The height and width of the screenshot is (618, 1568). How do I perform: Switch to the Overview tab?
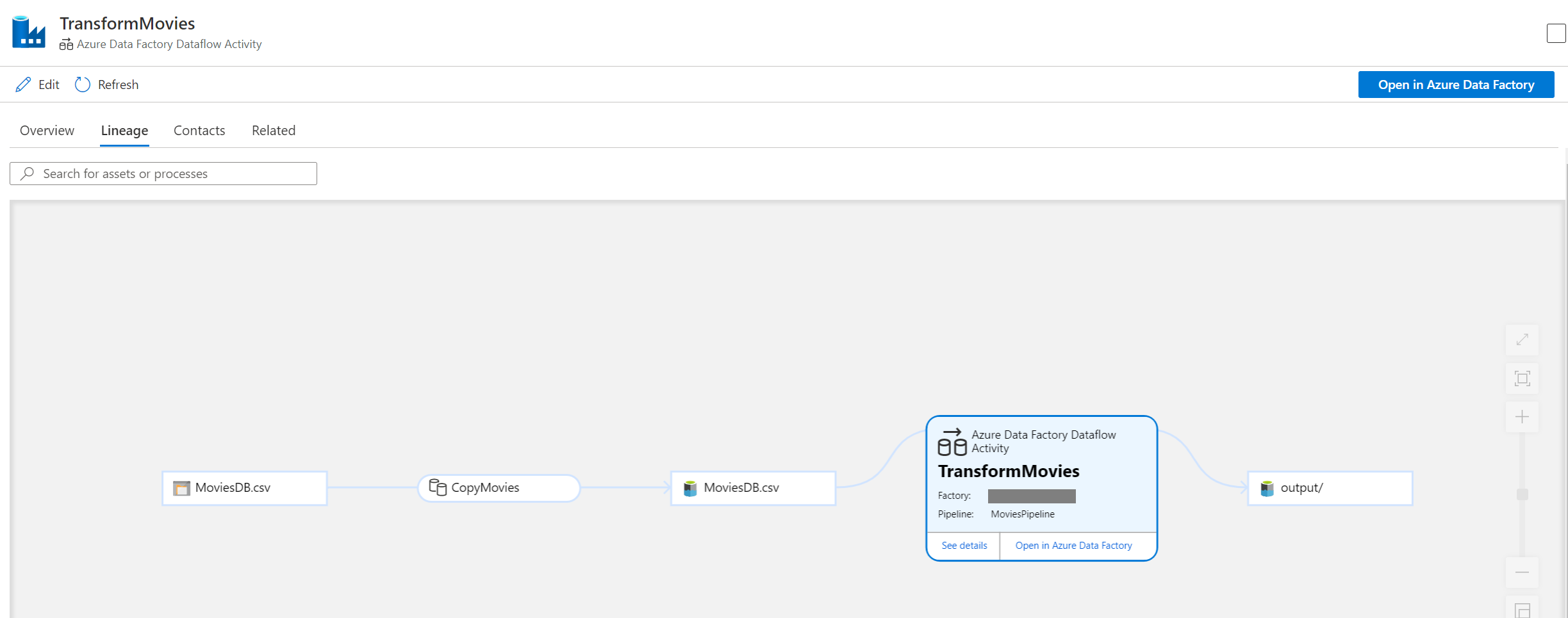tap(47, 131)
